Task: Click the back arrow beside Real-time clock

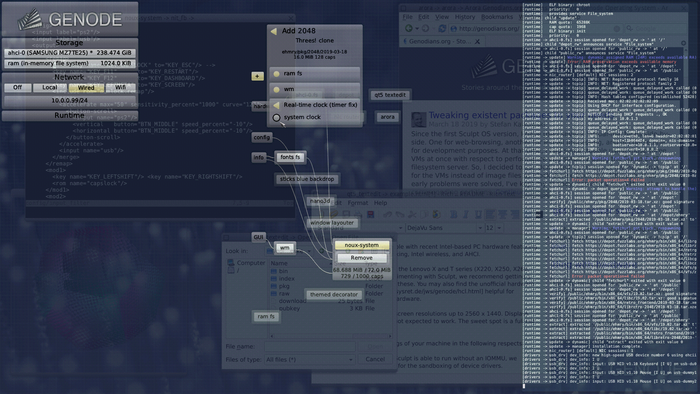Action: tap(276, 105)
